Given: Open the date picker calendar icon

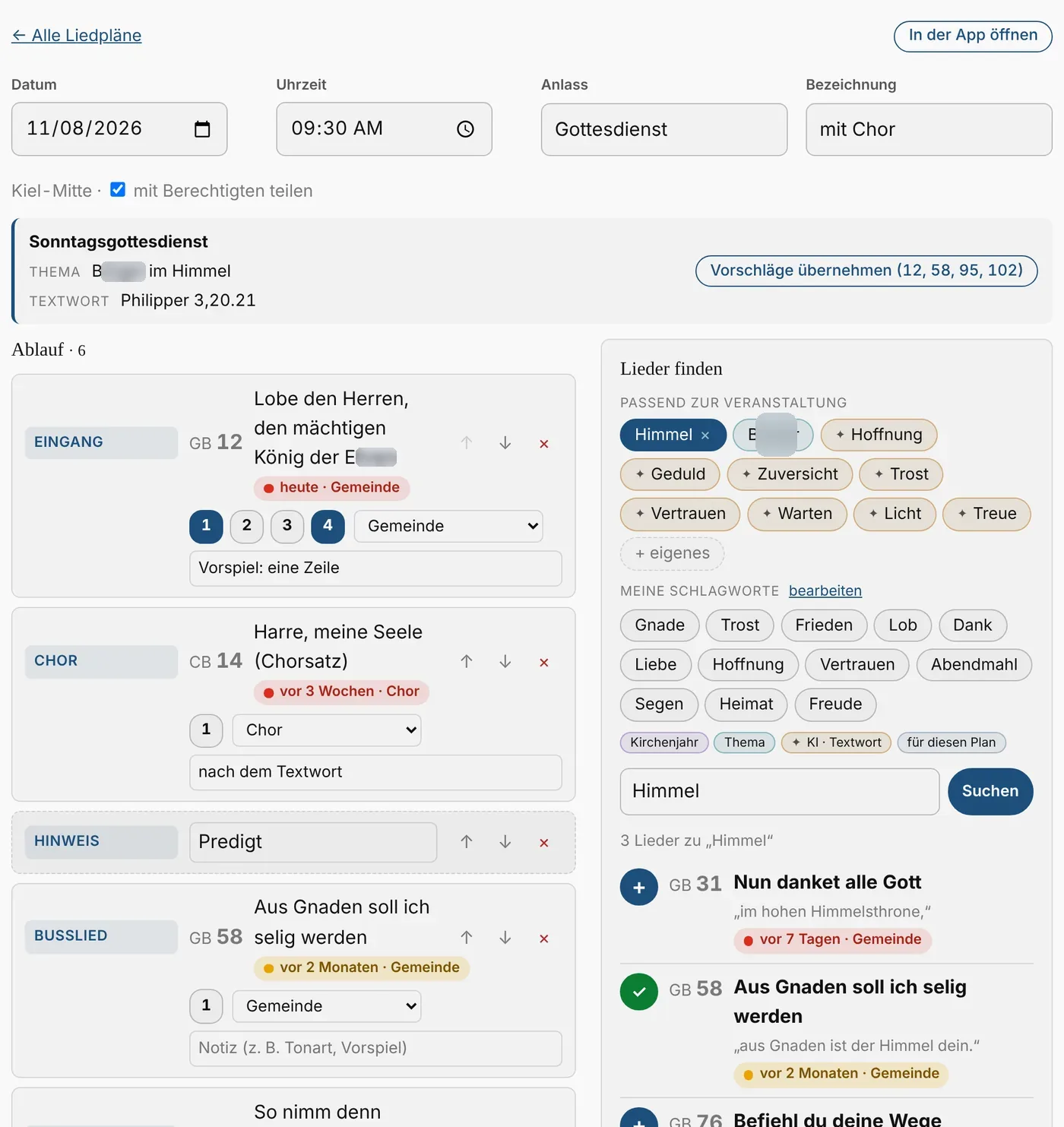Looking at the screenshot, I should tap(202, 129).
